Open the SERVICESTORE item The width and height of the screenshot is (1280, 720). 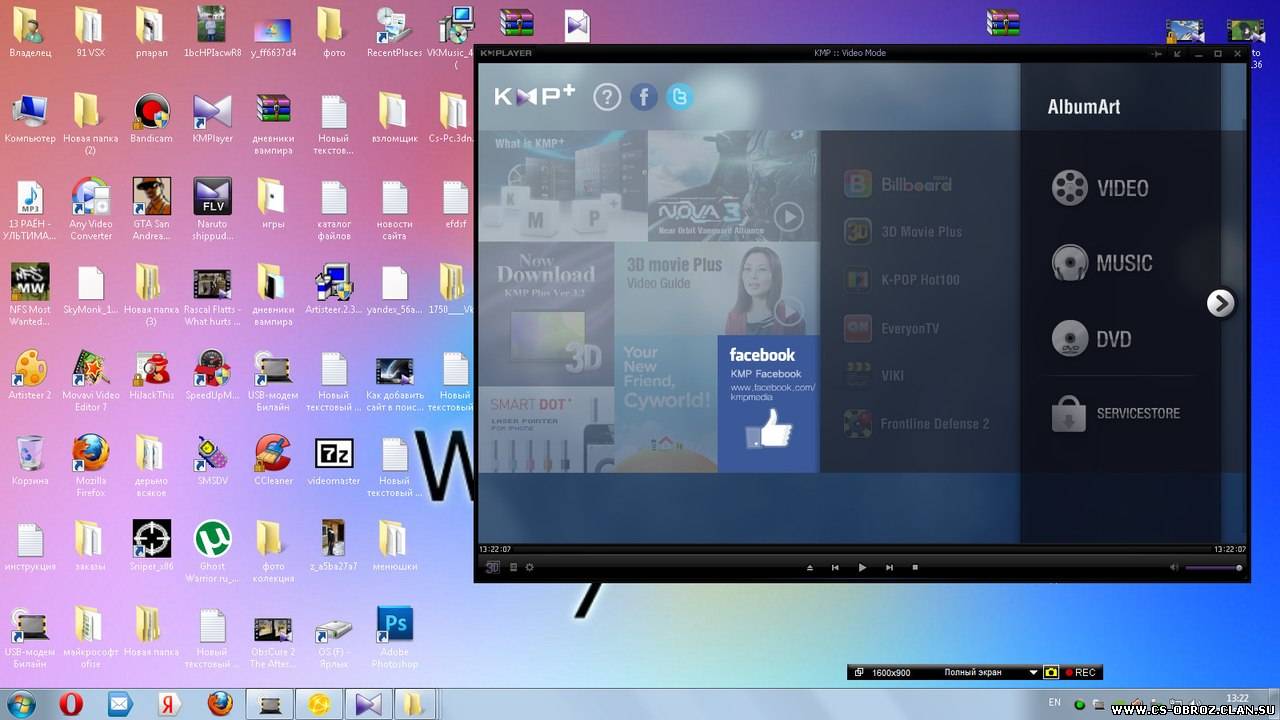[1116, 413]
